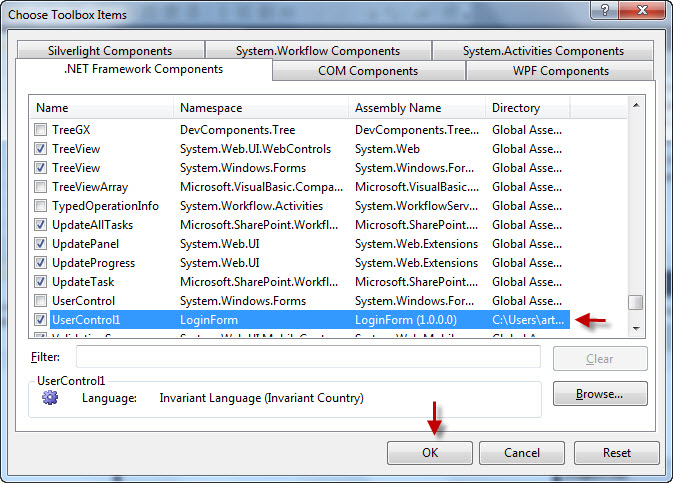This screenshot has width=673, height=483.
Task: Click the gear icon beside Language
Action: (x=50, y=398)
